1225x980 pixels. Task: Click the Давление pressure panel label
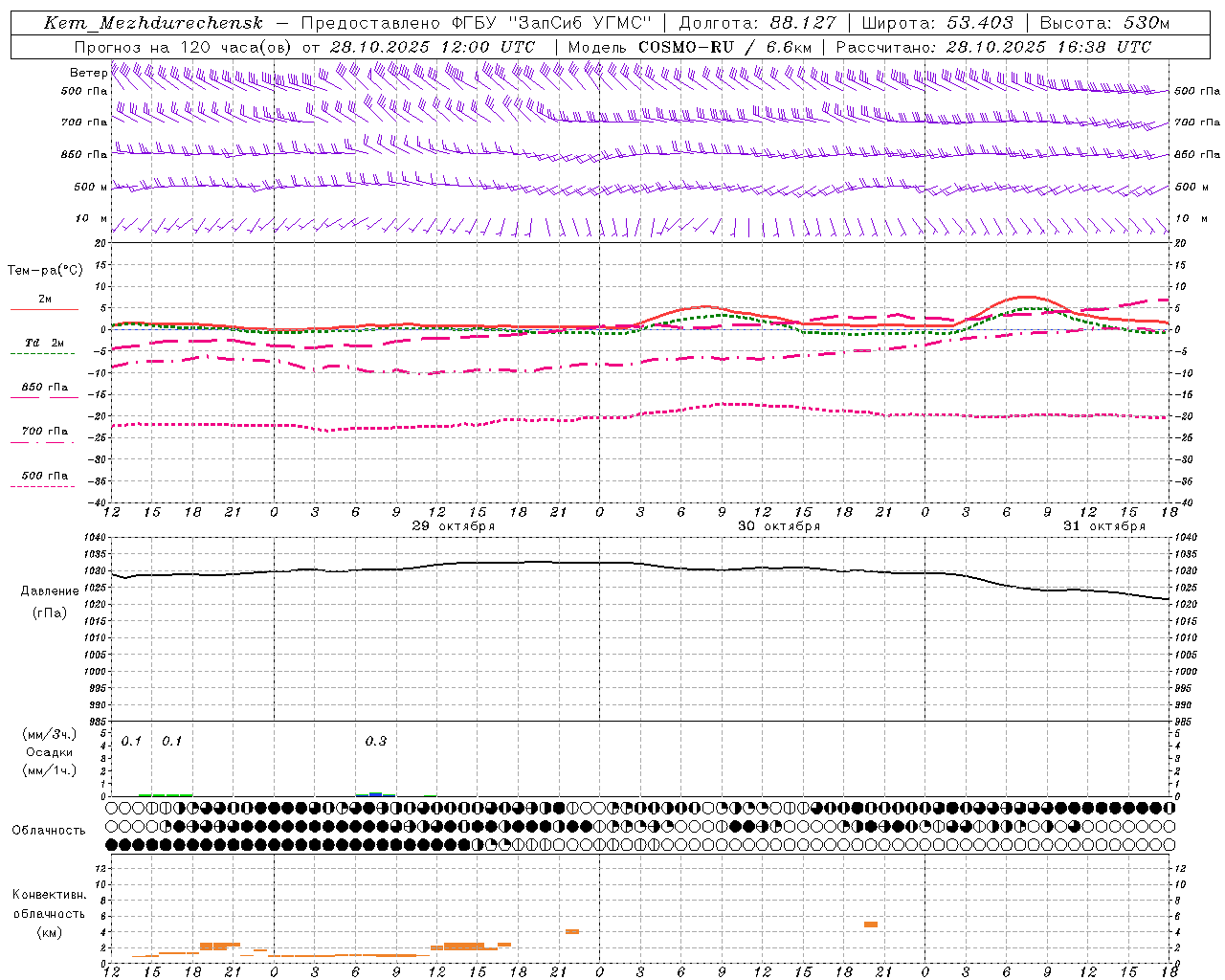click(50, 591)
